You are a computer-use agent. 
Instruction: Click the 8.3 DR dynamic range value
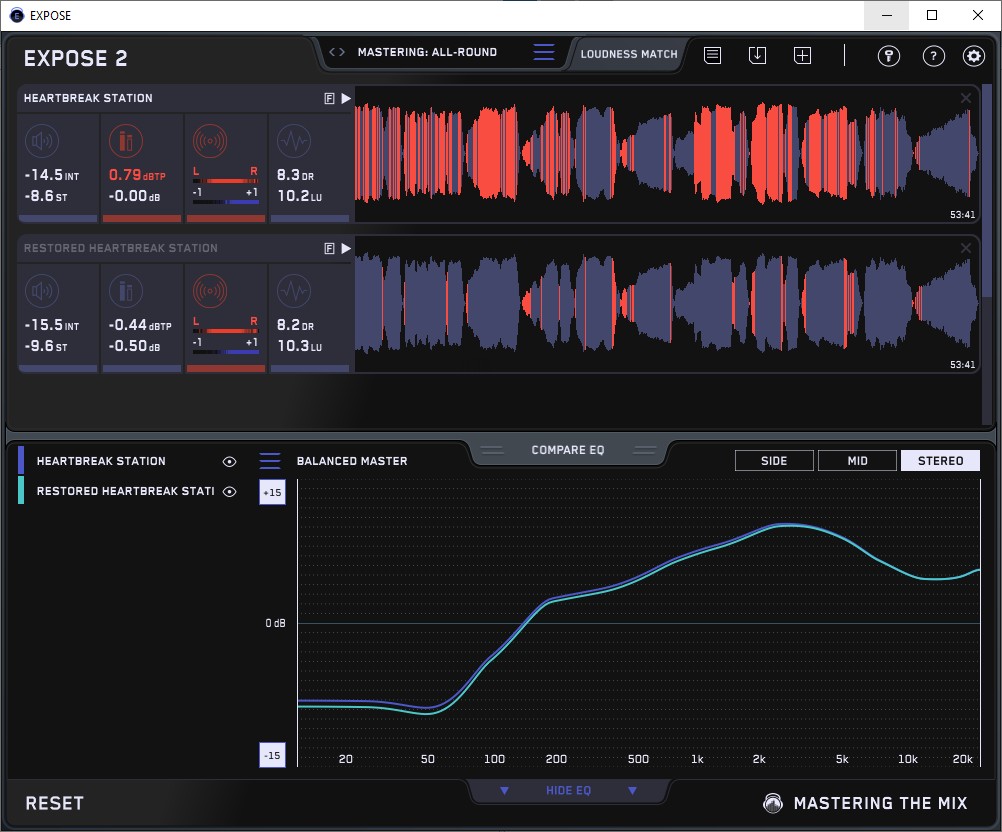295,175
